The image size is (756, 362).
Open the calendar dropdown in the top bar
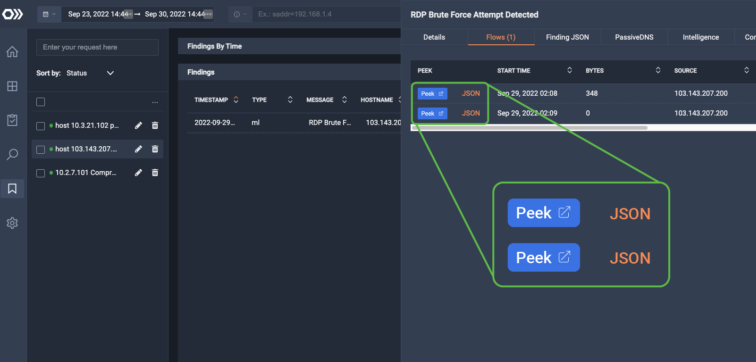pos(49,14)
